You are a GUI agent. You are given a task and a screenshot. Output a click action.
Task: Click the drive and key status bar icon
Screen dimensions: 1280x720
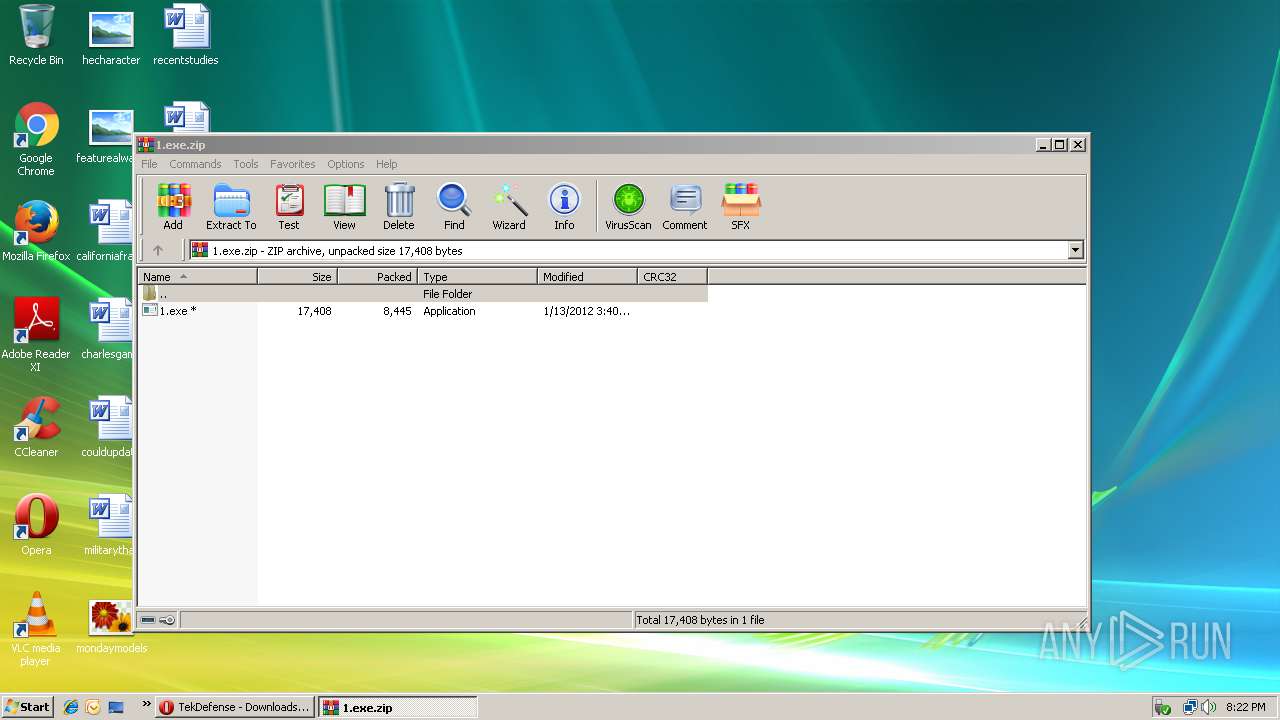pos(158,620)
